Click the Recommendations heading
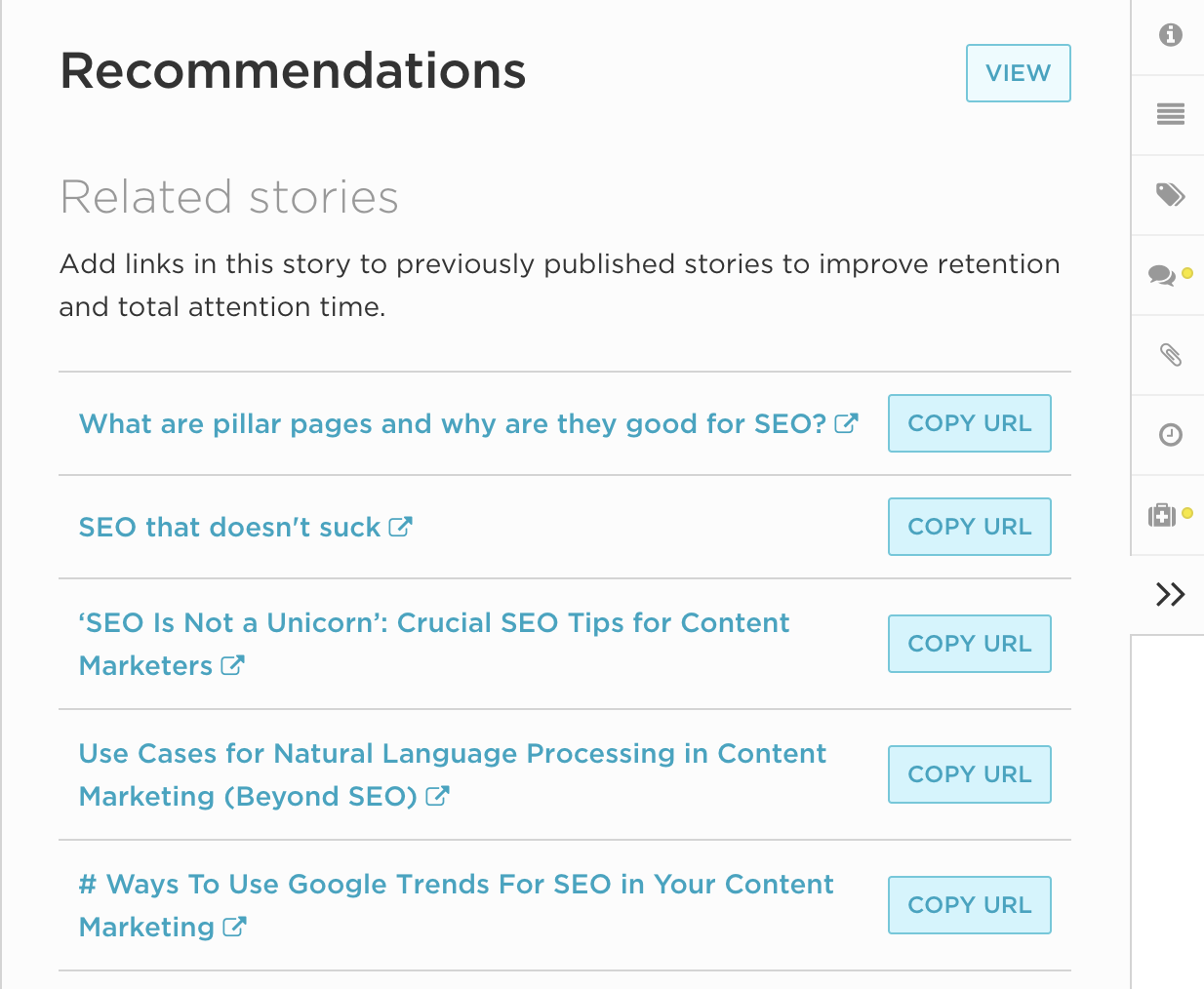 click(x=294, y=70)
